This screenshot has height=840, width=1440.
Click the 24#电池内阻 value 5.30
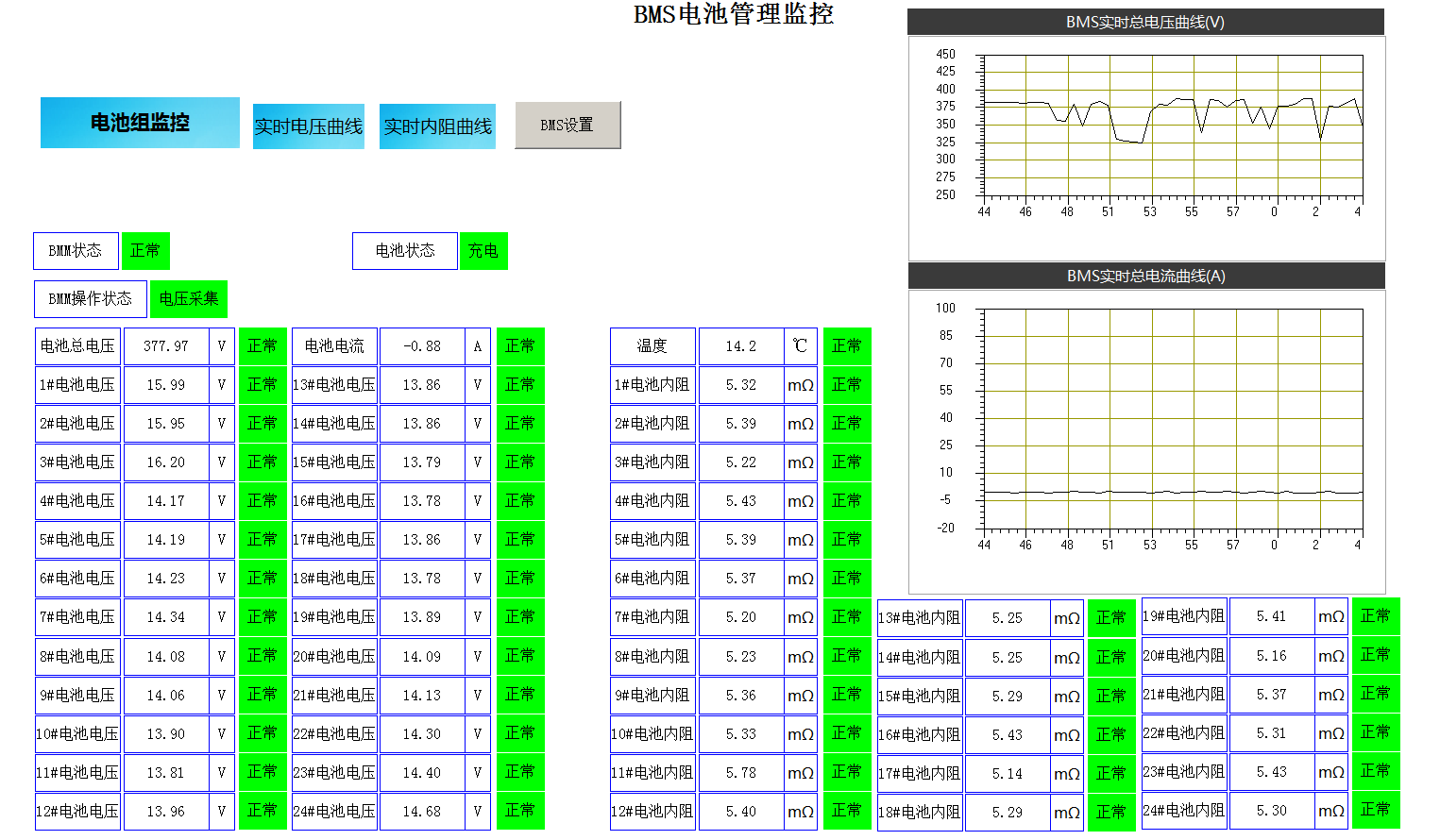pyautogui.click(x=1272, y=811)
